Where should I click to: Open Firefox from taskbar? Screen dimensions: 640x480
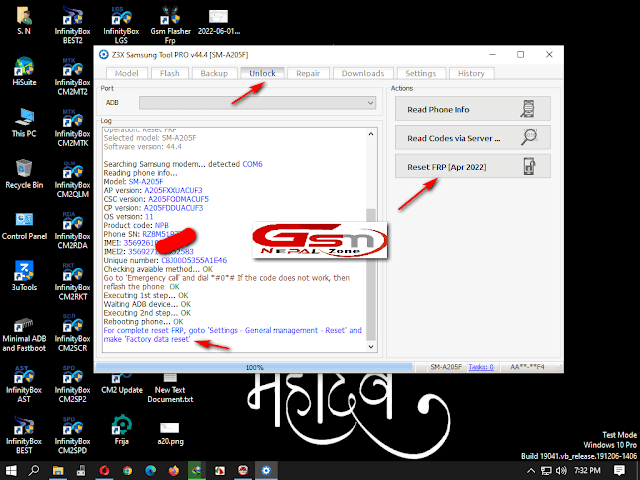pos(174,471)
